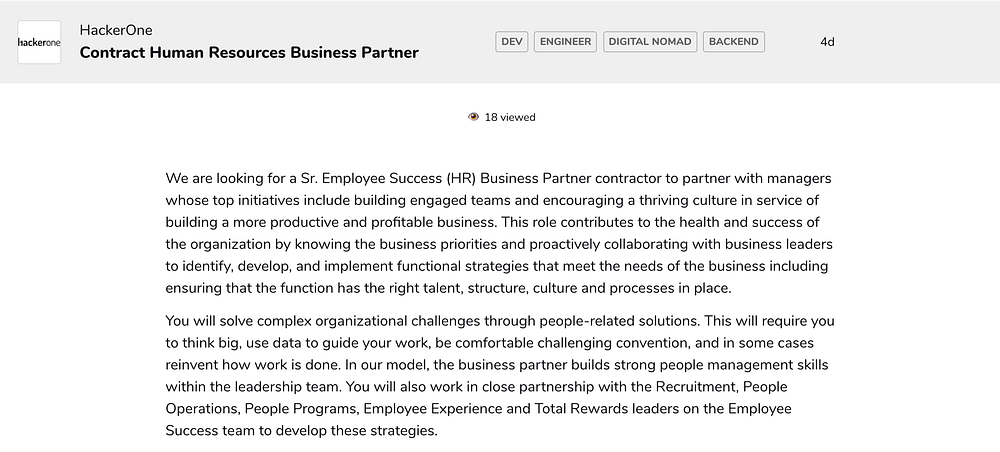Image resolution: width=1000 pixels, height=452 pixels.
Task: Click the paragraph starting "We are looking for"
Action: [499, 233]
